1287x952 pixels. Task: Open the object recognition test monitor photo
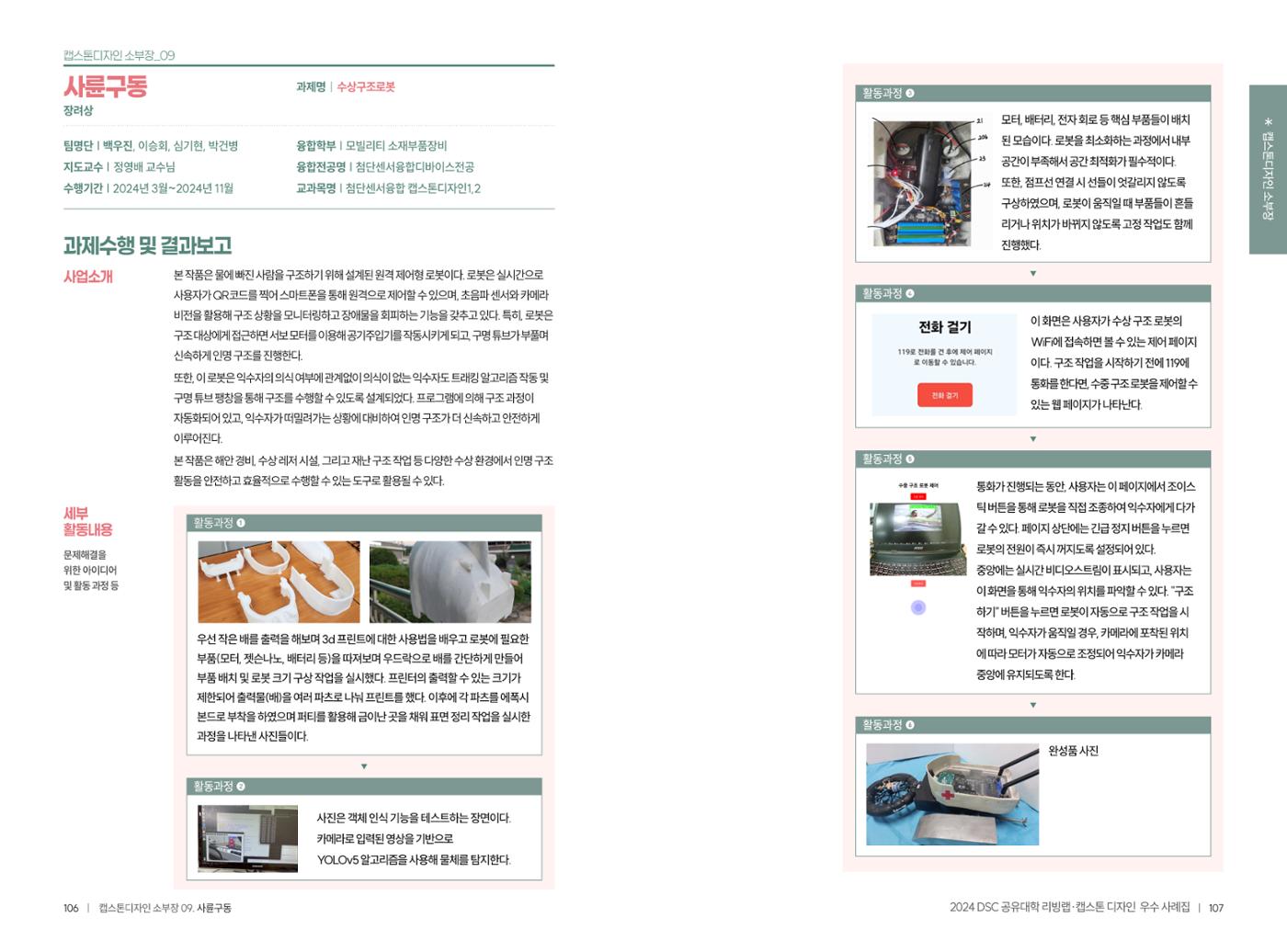247,838
